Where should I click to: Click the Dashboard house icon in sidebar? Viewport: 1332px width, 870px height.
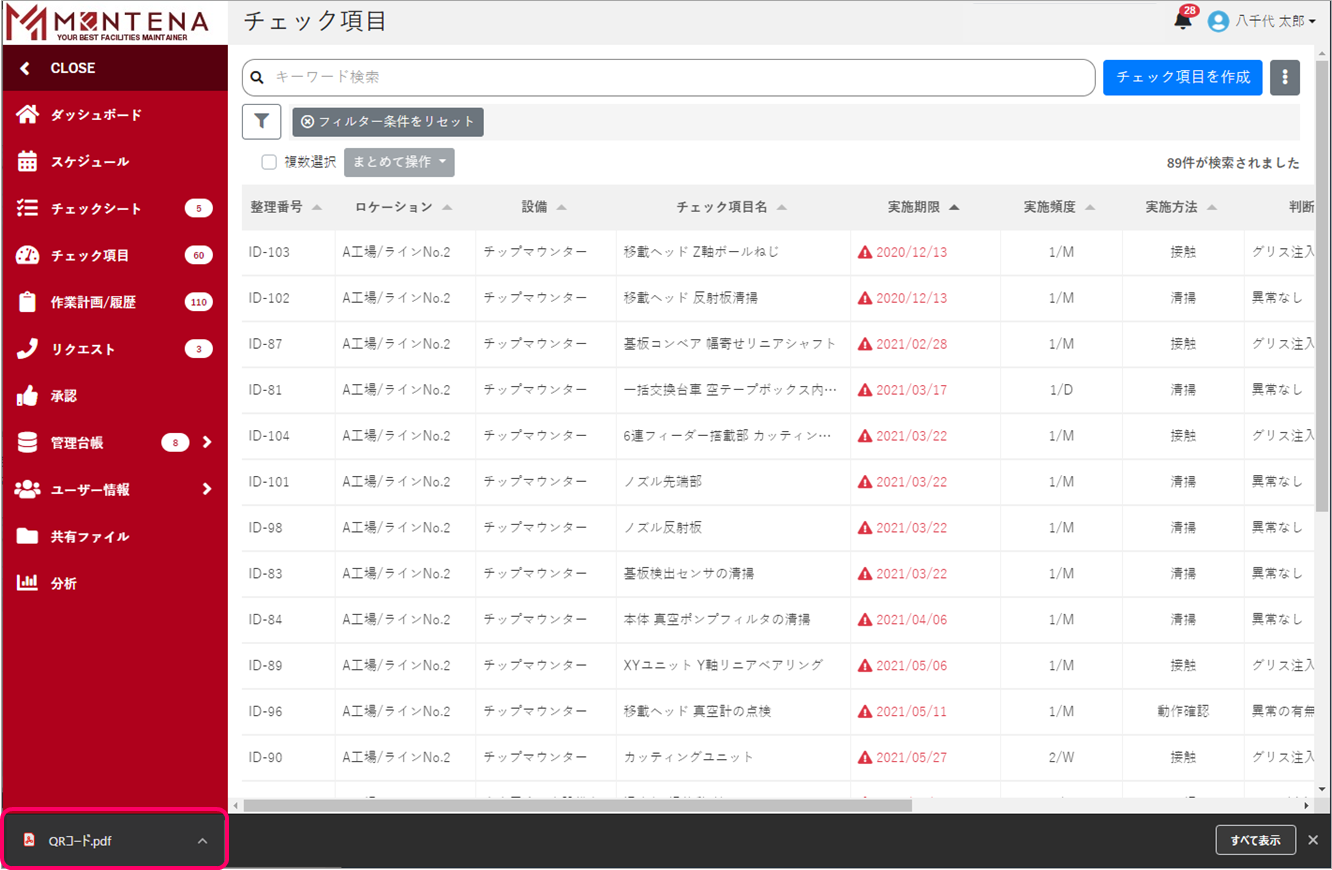tap(27, 115)
